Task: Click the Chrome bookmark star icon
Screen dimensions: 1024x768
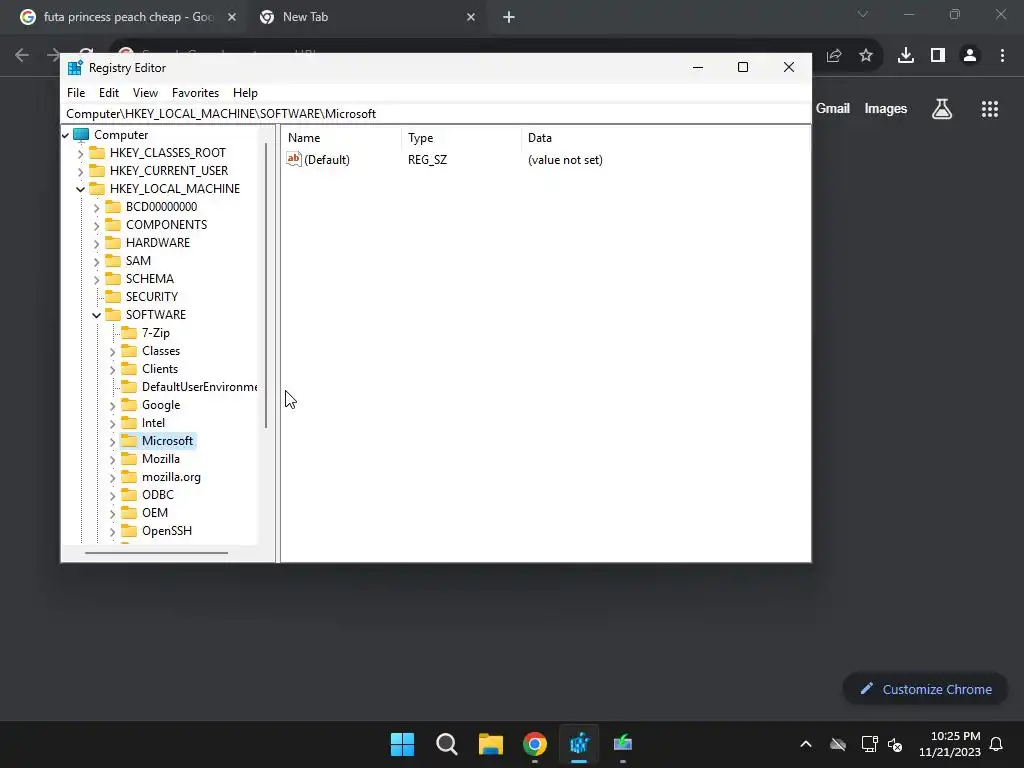Action: pyautogui.click(x=866, y=56)
